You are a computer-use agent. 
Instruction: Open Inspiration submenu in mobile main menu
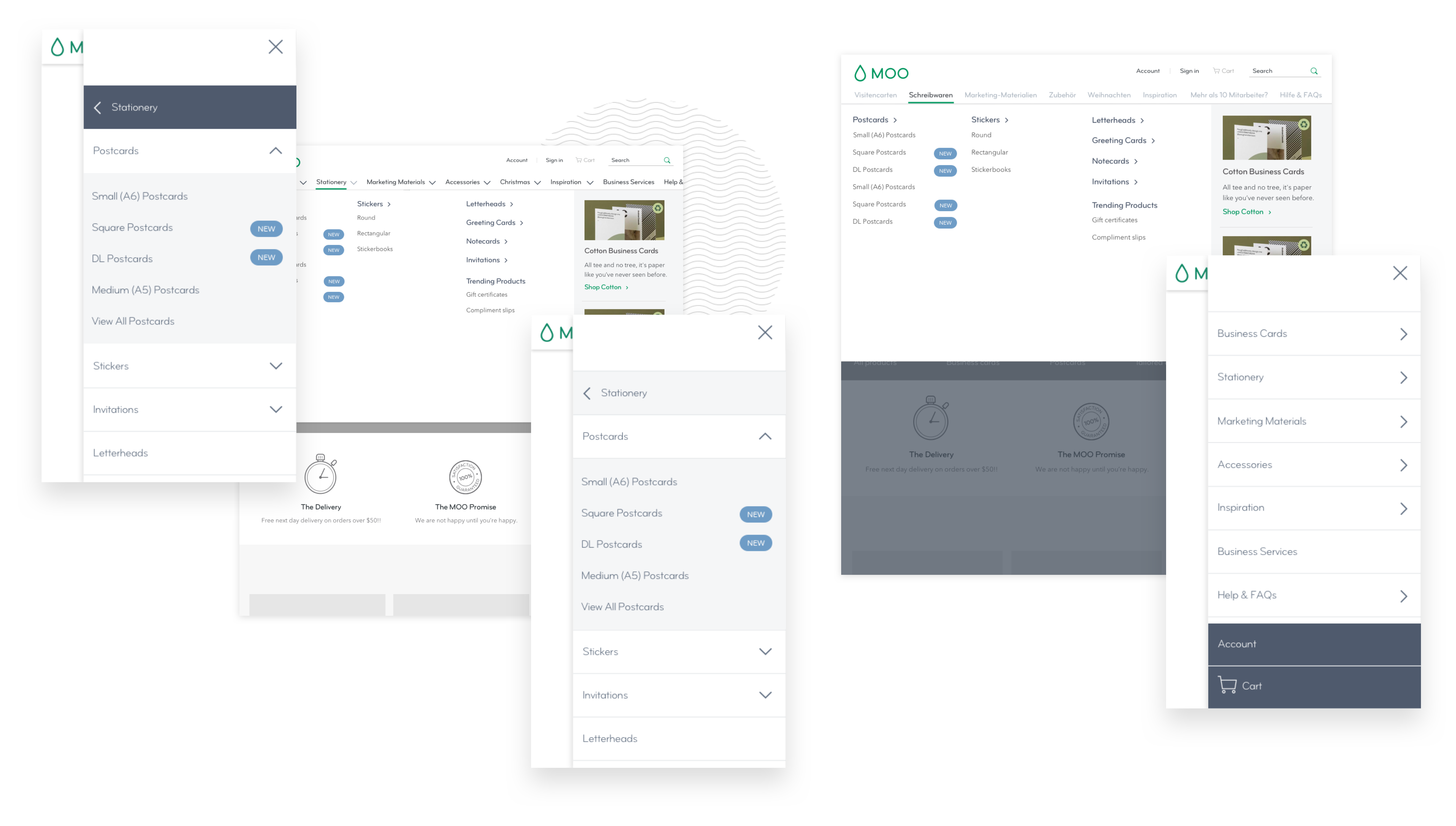[x=1313, y=508]
